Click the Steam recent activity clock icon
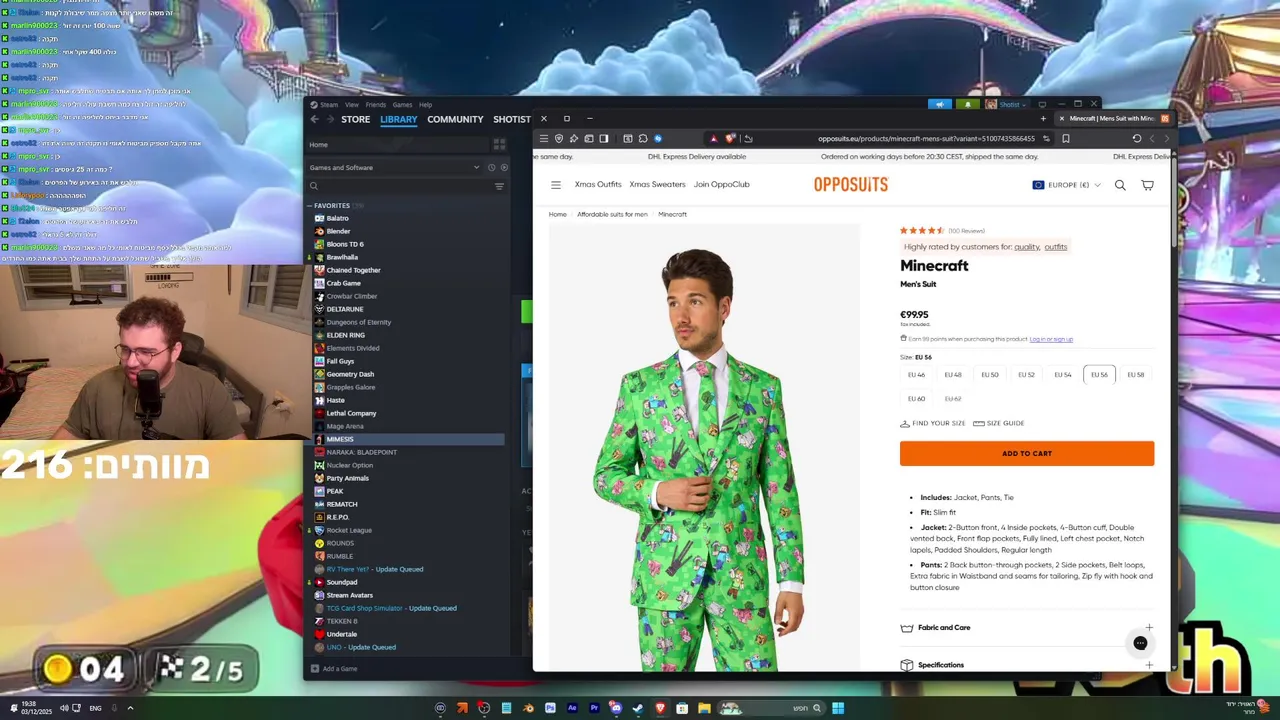The image size is (1280, 720). click(491, 168)
